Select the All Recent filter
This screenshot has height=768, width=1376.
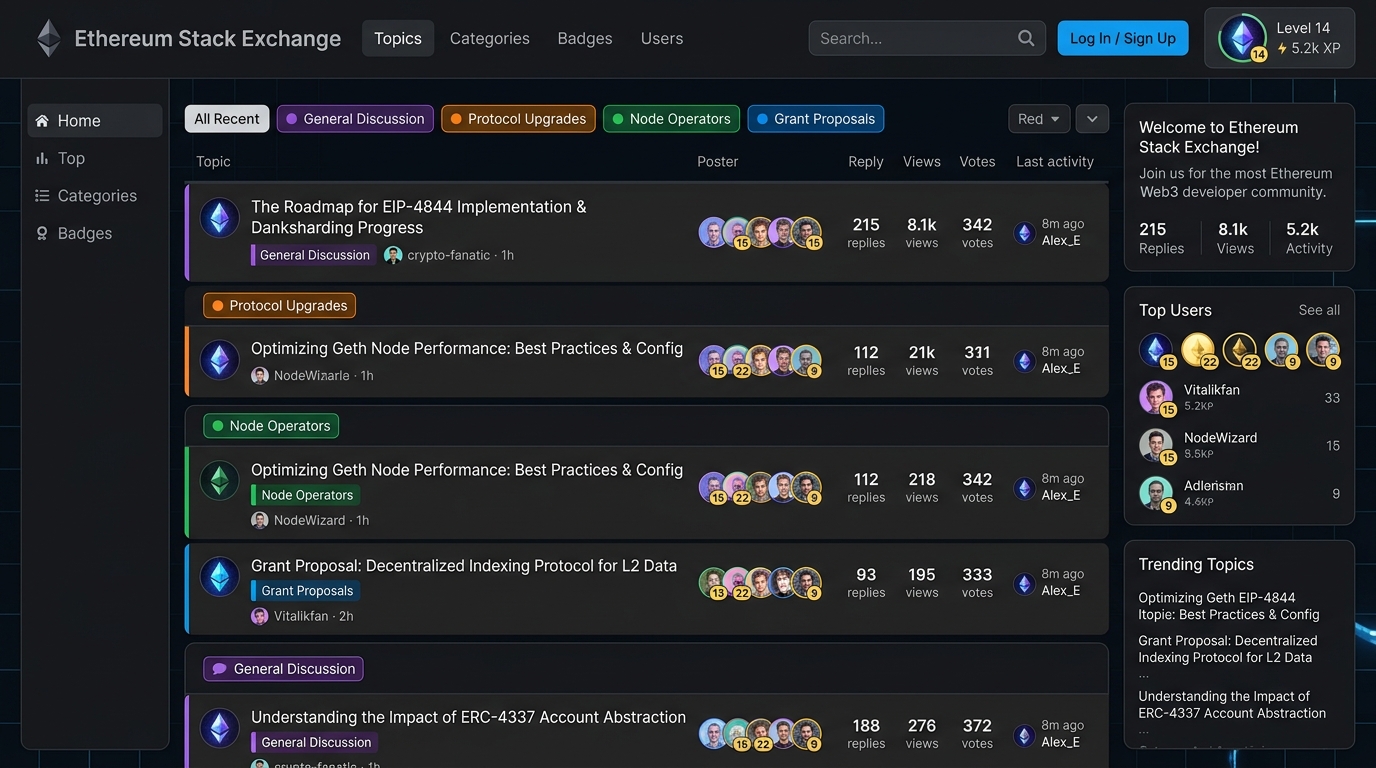pyautogui.click(x=227, y=119)
